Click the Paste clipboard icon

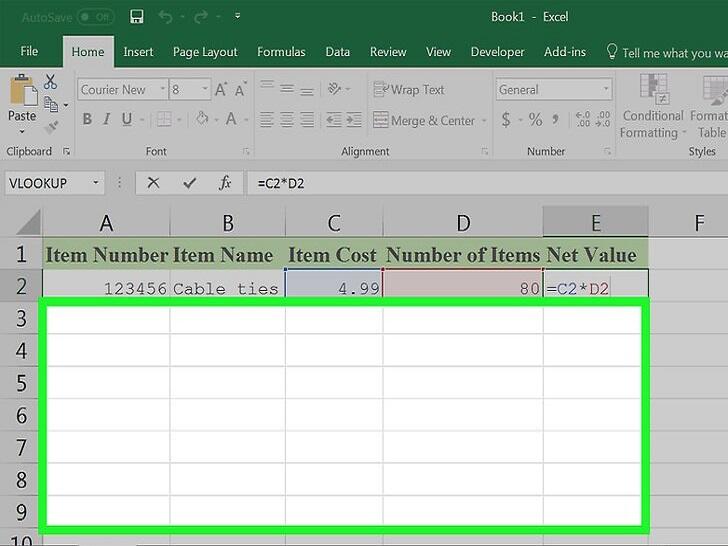[x=23, y=89]
